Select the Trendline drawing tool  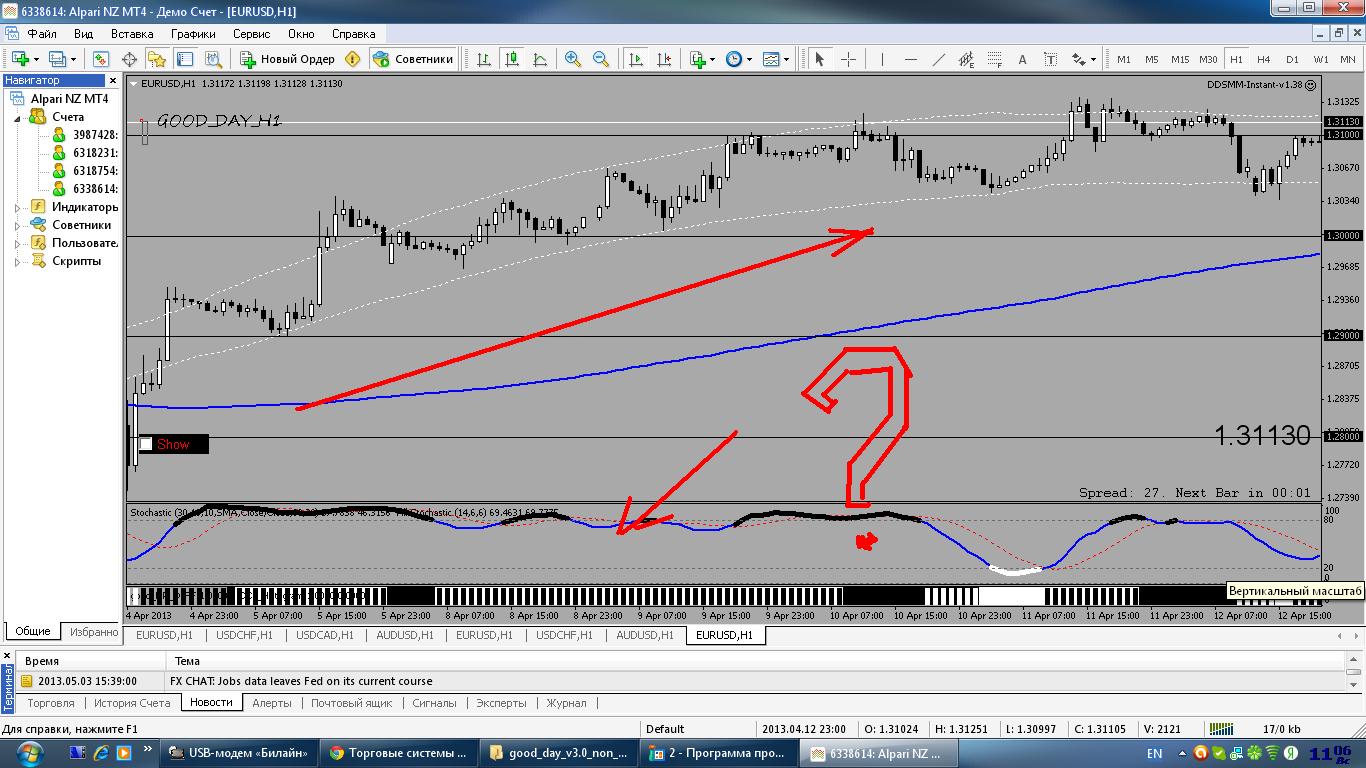click(x=938, y=59)
